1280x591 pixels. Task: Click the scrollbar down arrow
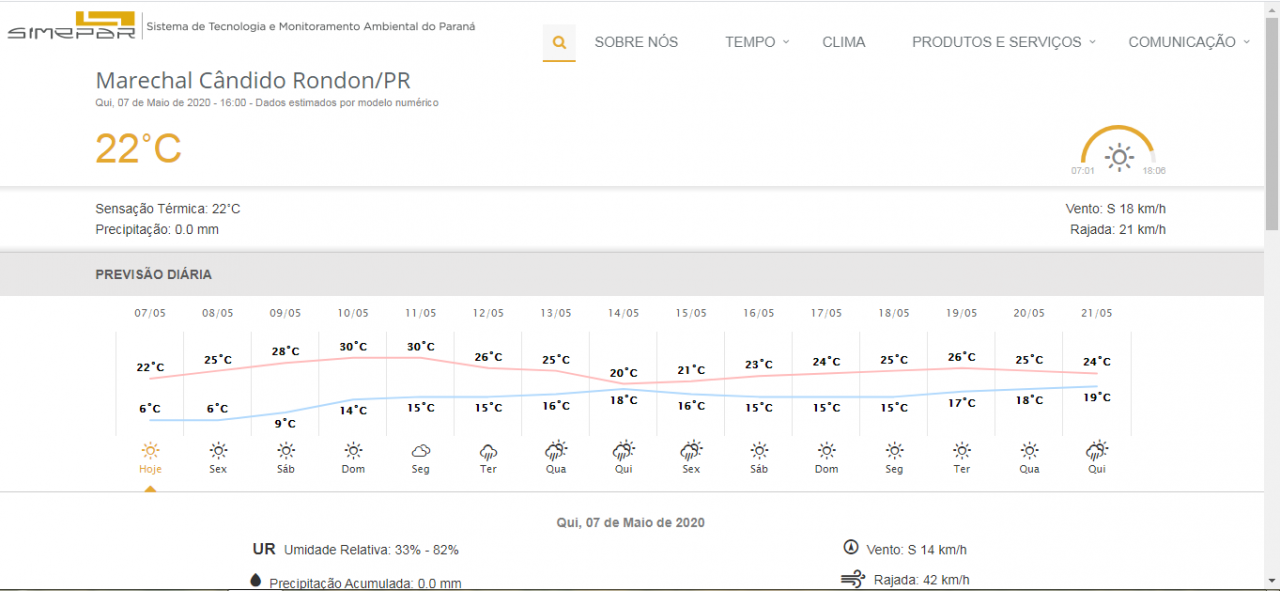click(1271, 582)
